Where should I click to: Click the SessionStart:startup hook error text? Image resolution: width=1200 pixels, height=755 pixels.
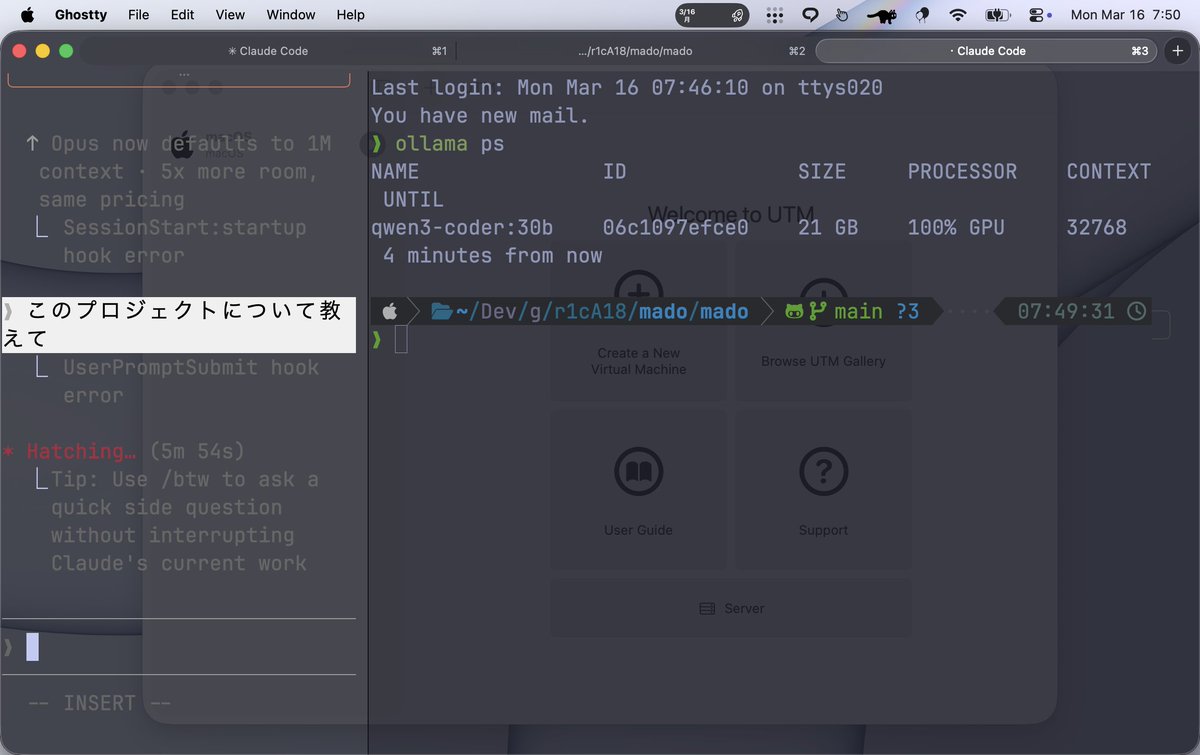(x=184, y=242)
